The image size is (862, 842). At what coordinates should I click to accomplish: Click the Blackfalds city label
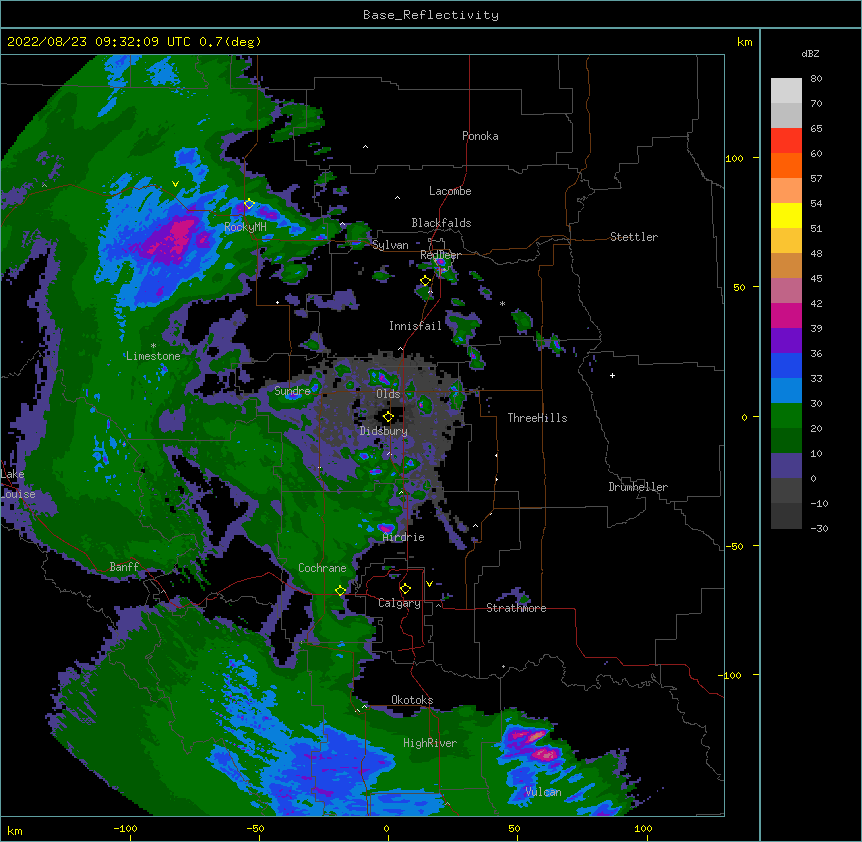point(441,223)
